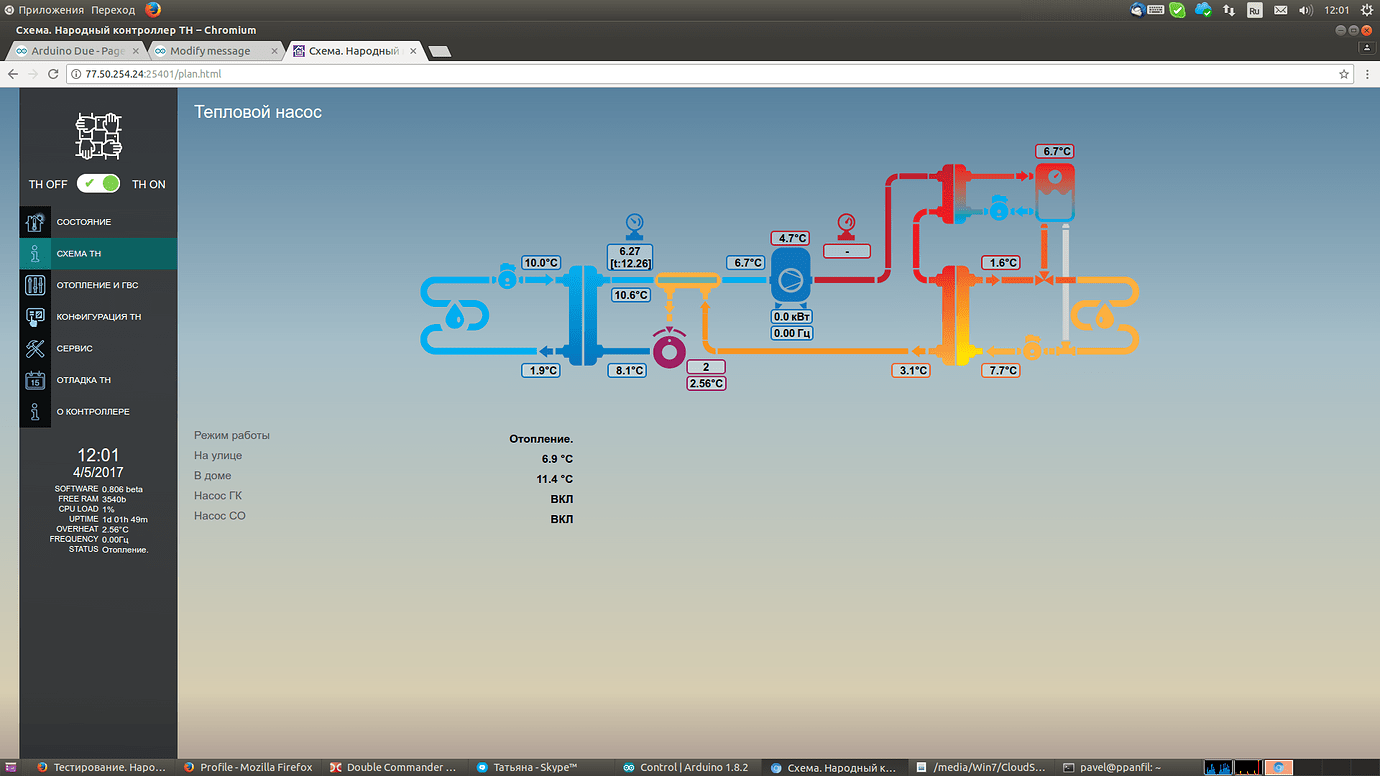
Task: Open СЕРВИС with the crossed tools icon
Action: 35,348
